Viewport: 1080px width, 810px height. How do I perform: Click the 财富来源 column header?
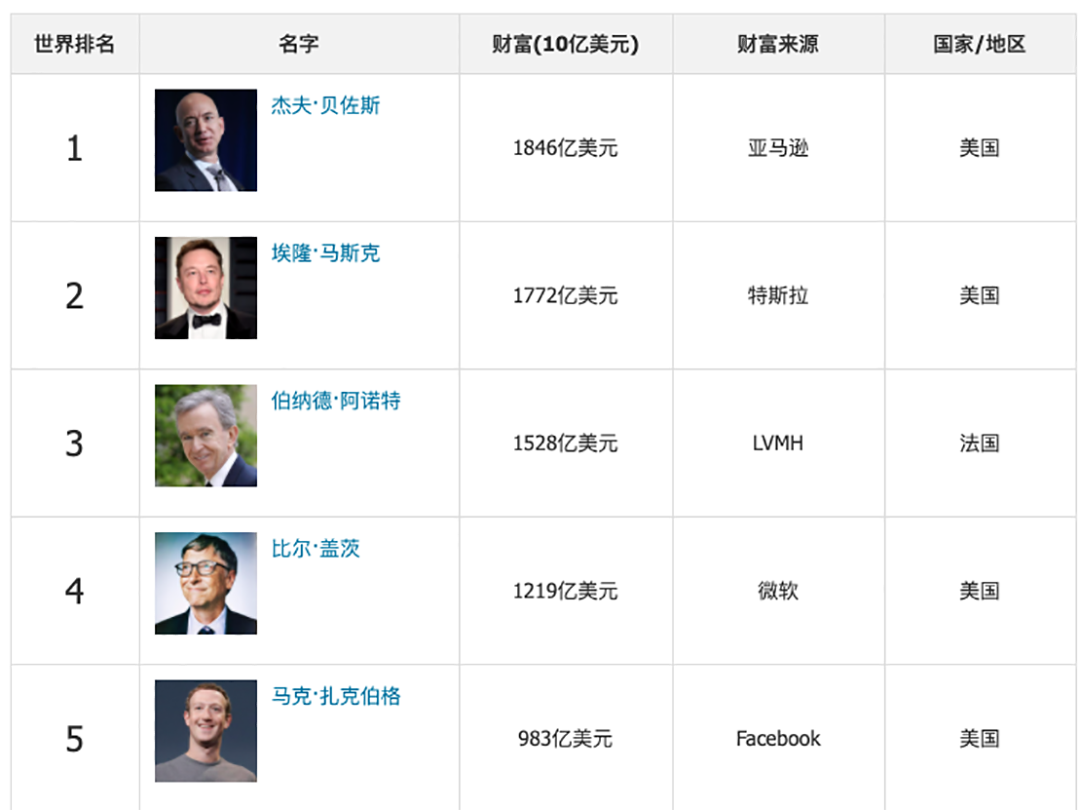click(778, 44)
